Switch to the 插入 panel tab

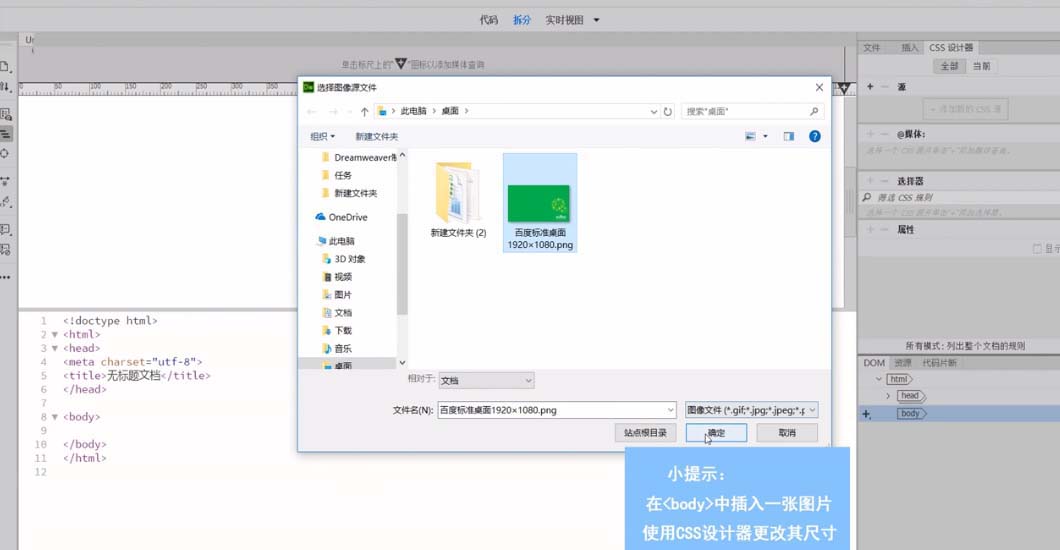909,47
